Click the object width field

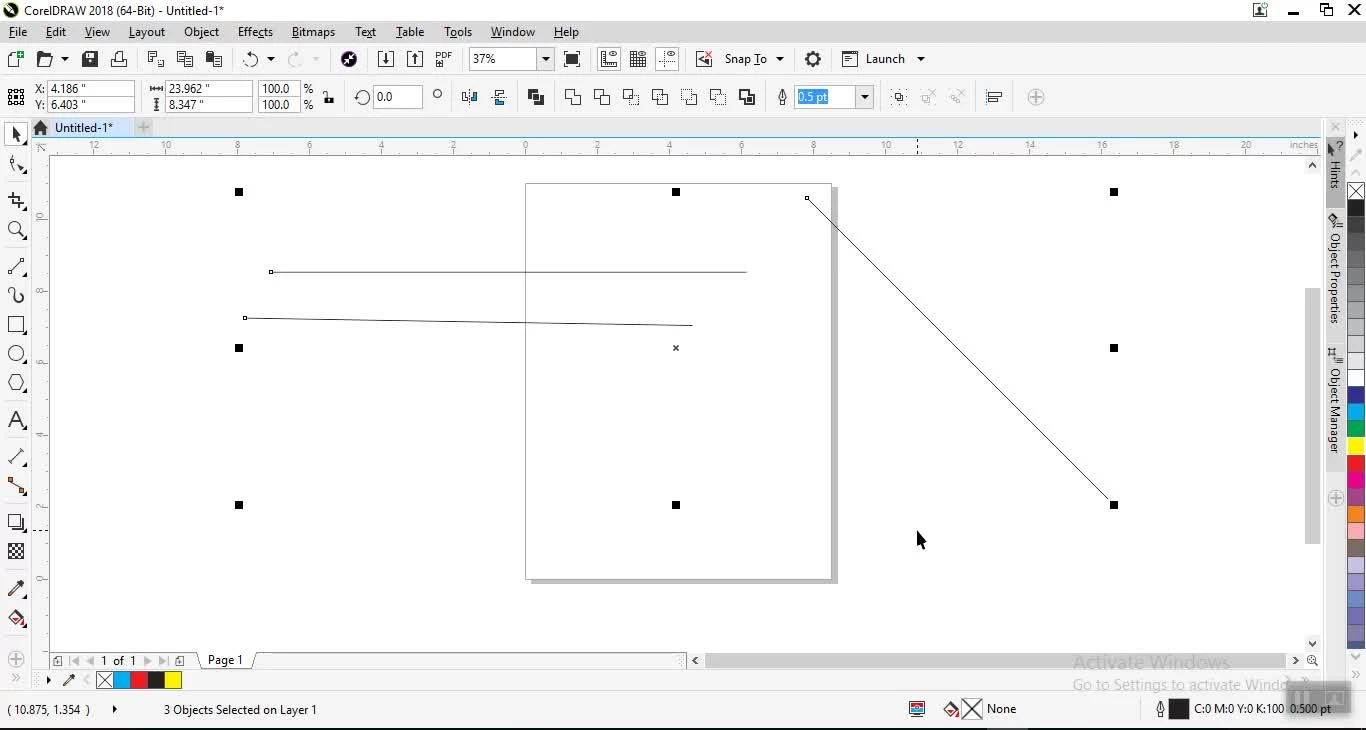(209, 89)
